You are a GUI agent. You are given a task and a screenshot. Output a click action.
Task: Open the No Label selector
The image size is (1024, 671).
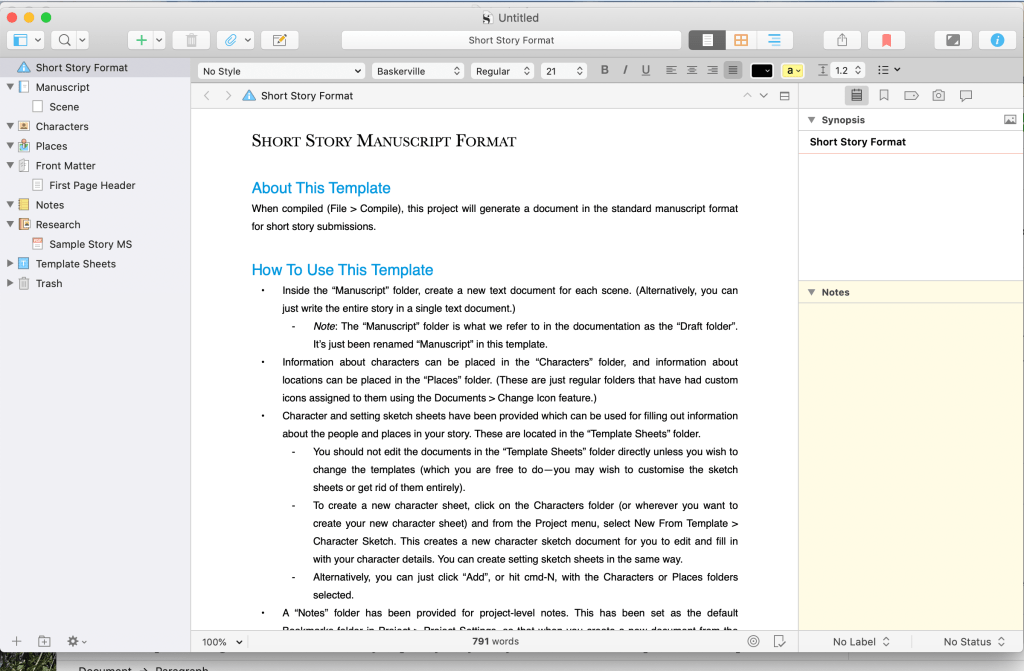pyautogui.click(x=861, y=642)
